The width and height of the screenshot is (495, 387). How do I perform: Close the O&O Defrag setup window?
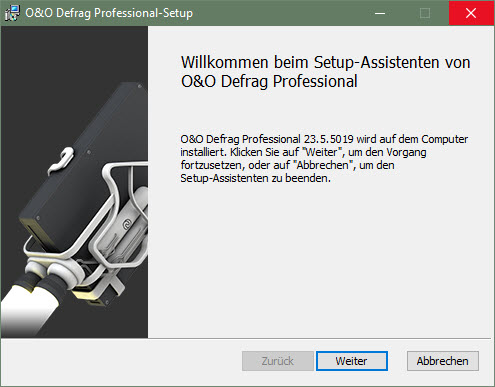tap(471, 13)
